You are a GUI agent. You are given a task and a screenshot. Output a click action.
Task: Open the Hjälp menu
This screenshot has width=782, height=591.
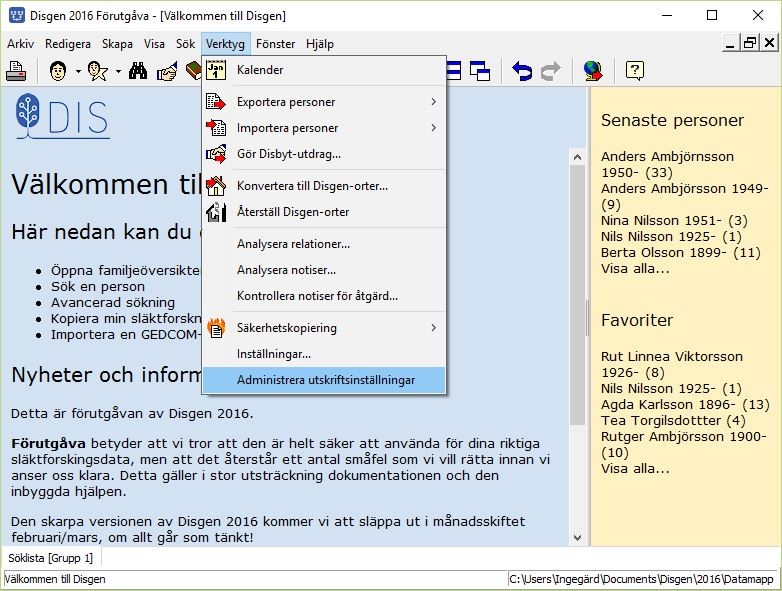tap(320, 44)
